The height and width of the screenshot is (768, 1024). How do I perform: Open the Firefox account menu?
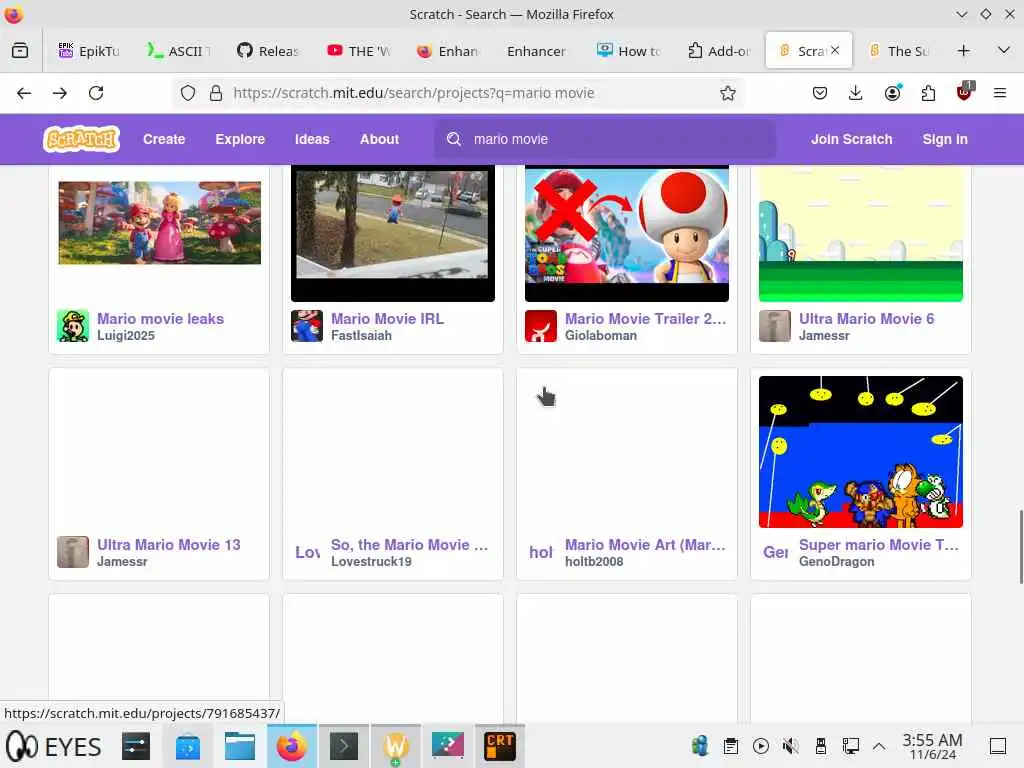pos(892,93)
